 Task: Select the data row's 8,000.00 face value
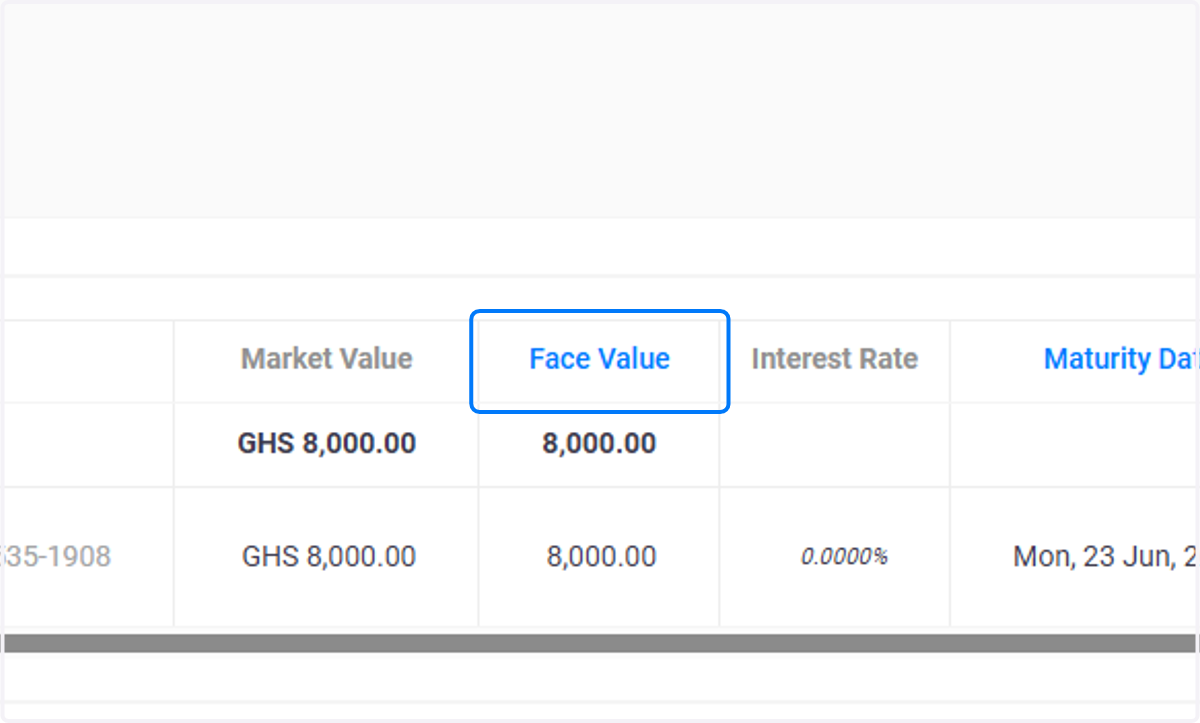602,556
